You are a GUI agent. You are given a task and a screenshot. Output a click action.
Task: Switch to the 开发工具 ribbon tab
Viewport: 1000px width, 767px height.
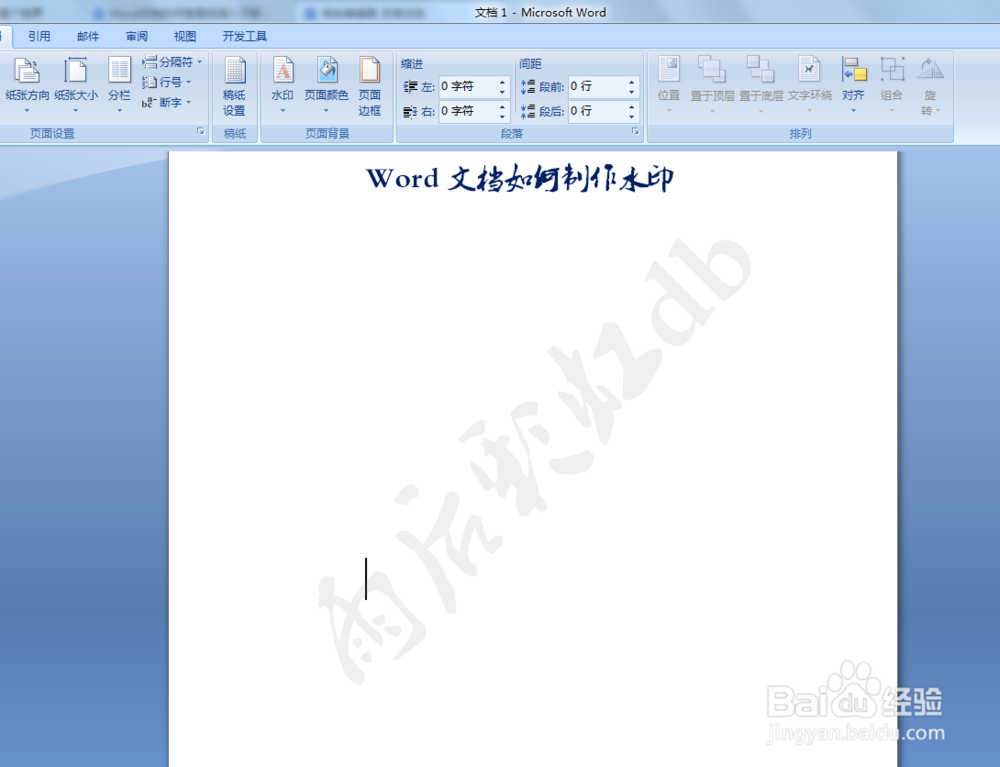point(244,36)
